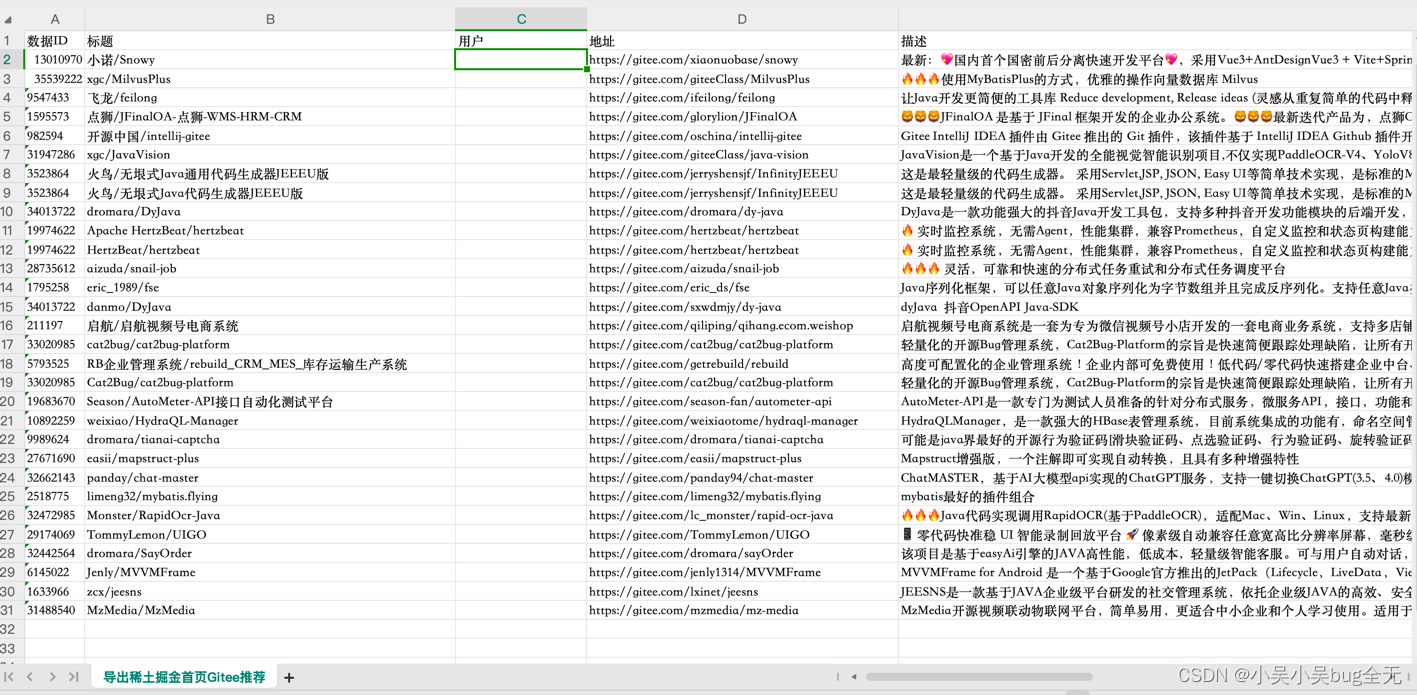Go to previous sheet using arrow
The height and width of the screenshot is (695, 1417).
pyautogui.click(x=30, y=677)
